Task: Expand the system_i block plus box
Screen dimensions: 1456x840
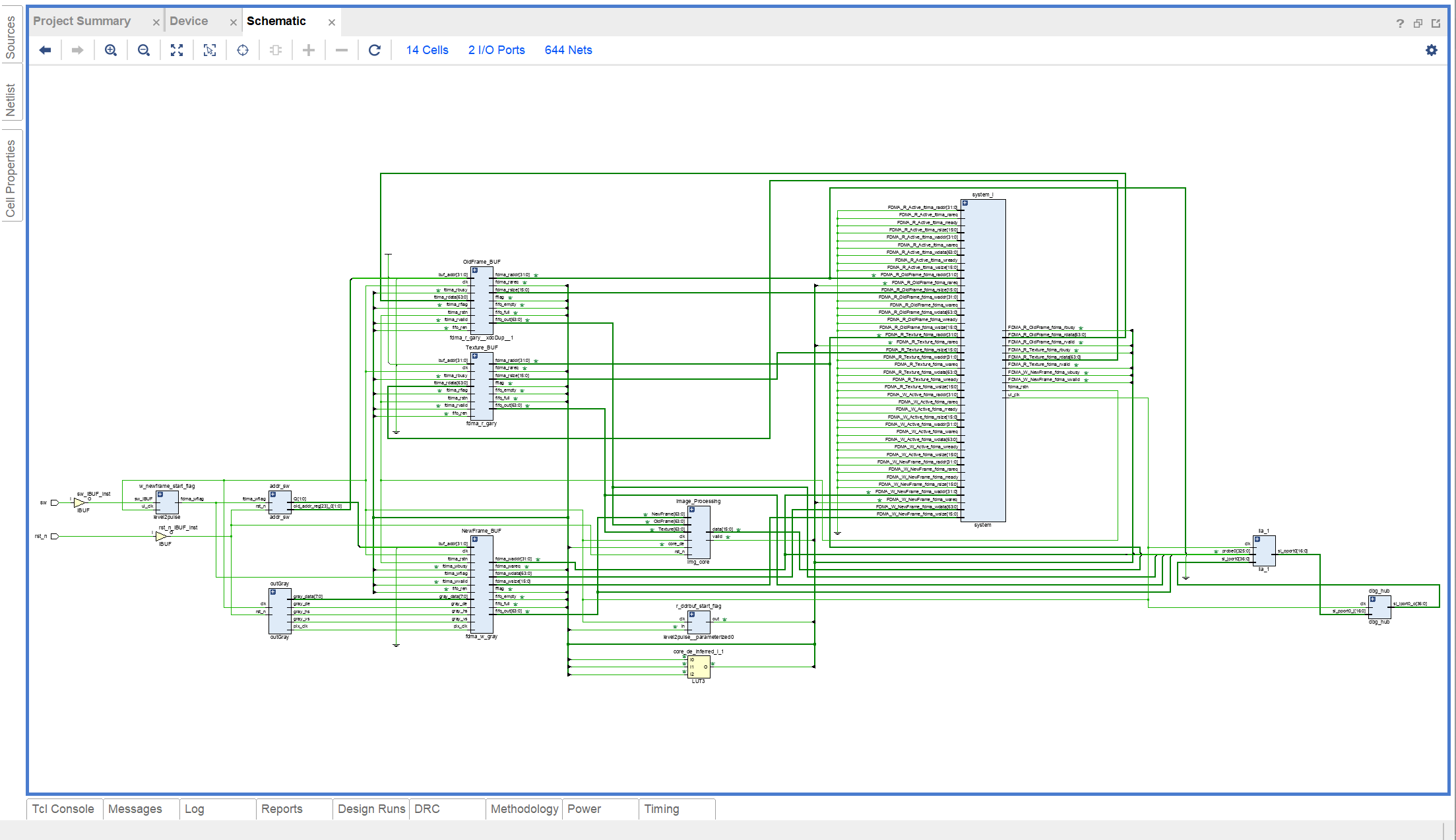Action: pyautogui.click(x=965, y=204)
